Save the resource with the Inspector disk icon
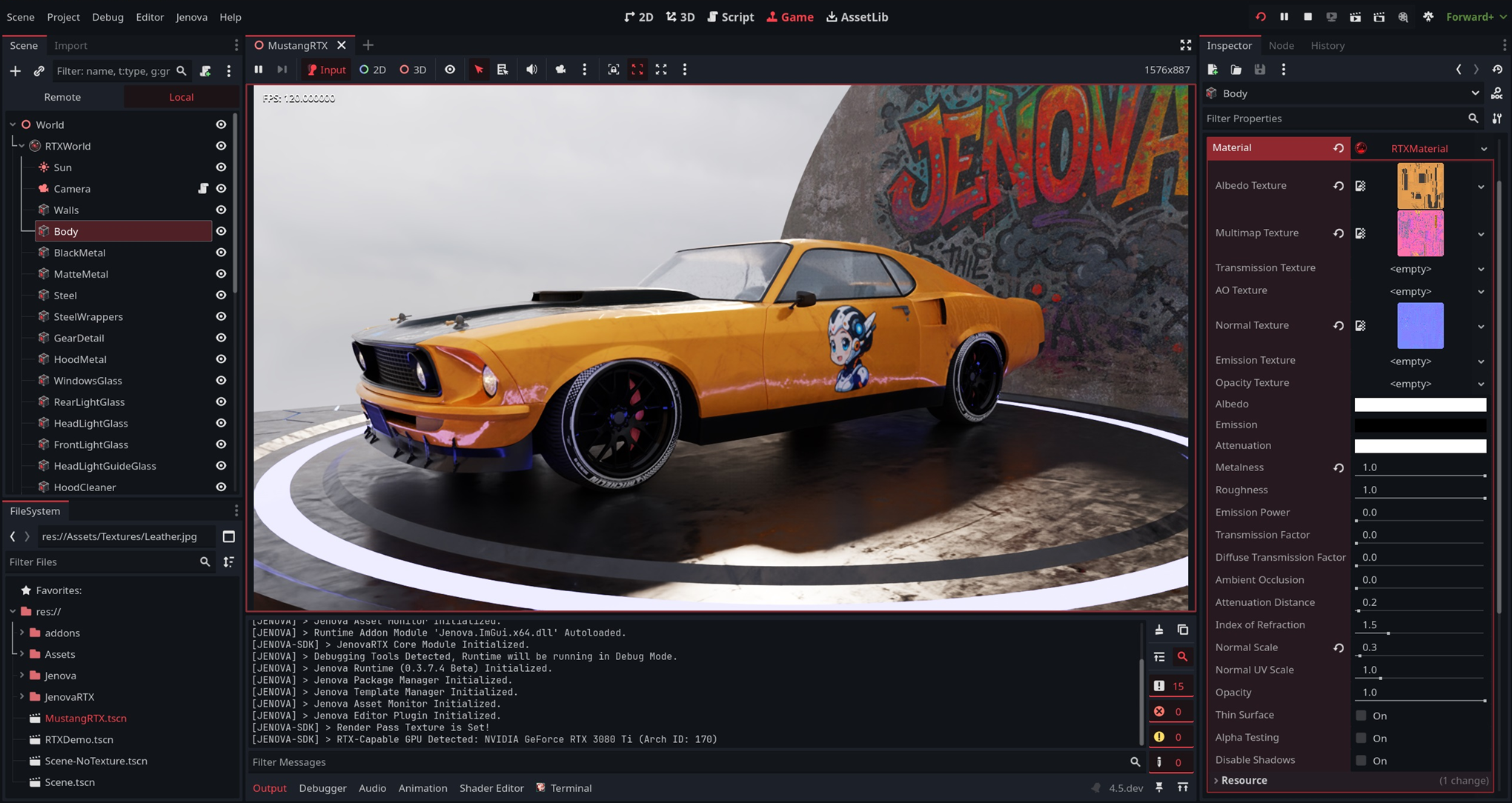This screenshot has height=803, width=1512. 1260,70
